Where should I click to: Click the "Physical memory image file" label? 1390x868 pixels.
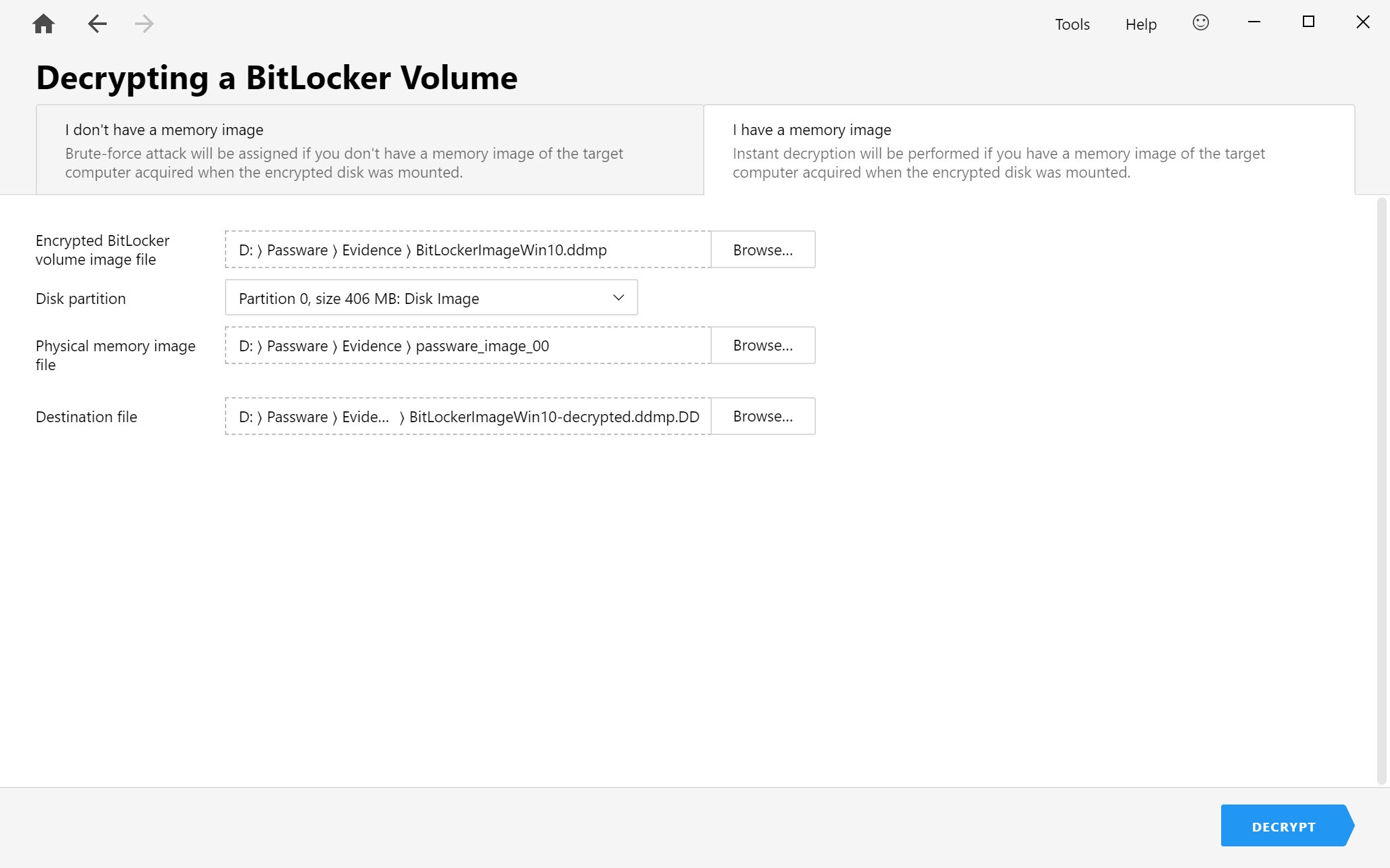[115, 355]
